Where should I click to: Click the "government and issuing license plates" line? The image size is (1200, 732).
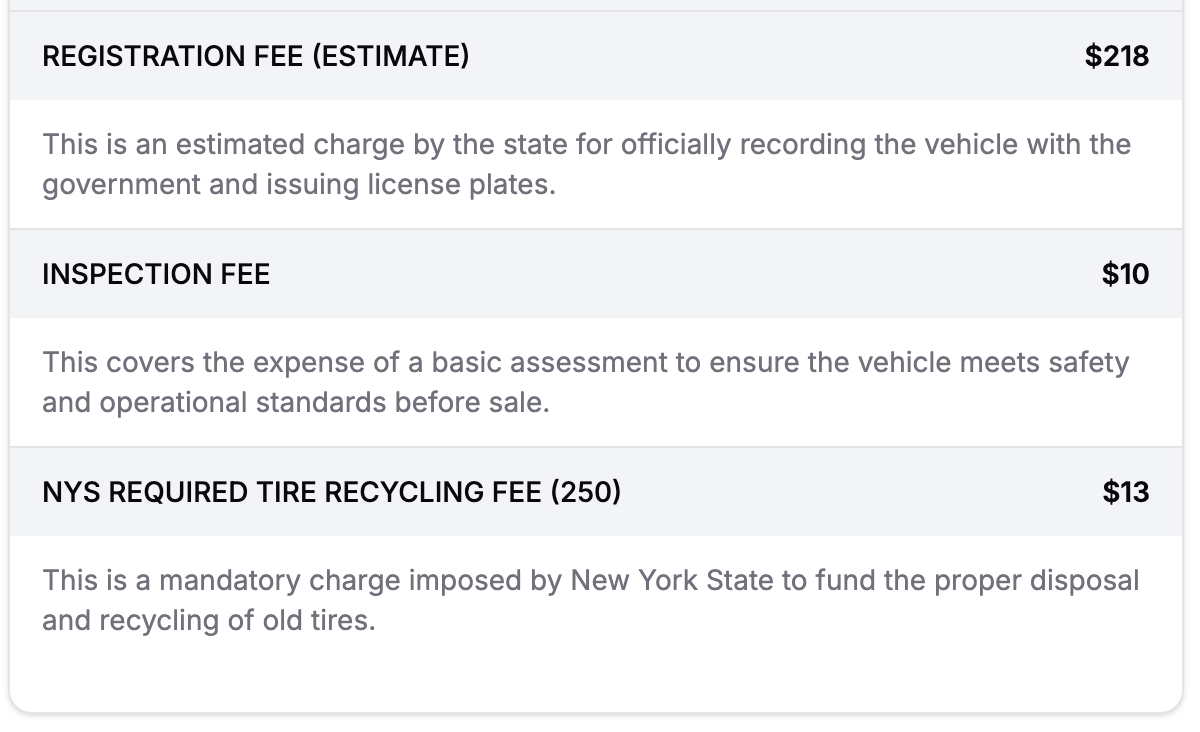(298, 185)
